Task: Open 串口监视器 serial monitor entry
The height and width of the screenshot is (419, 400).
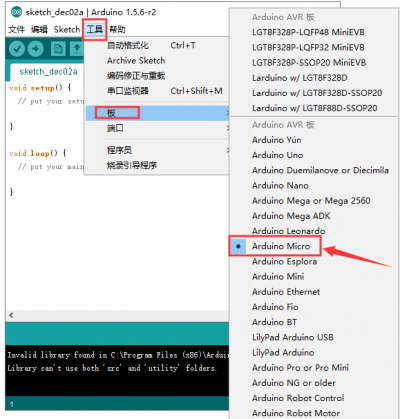Action: [157, 91]
